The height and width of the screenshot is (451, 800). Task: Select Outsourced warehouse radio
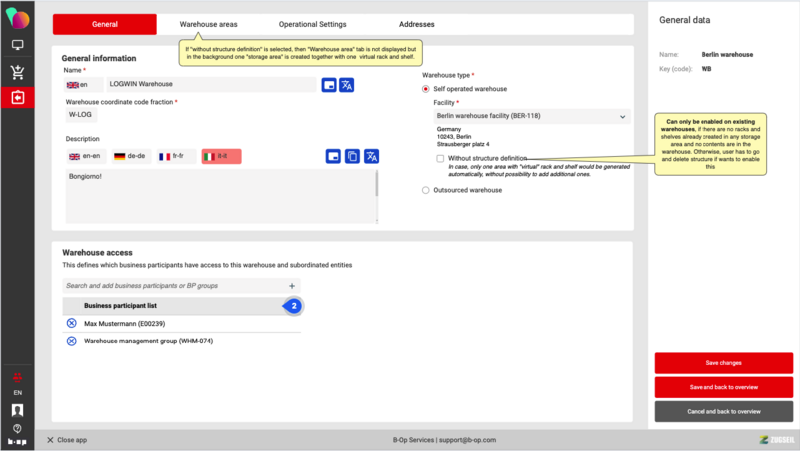426,190
